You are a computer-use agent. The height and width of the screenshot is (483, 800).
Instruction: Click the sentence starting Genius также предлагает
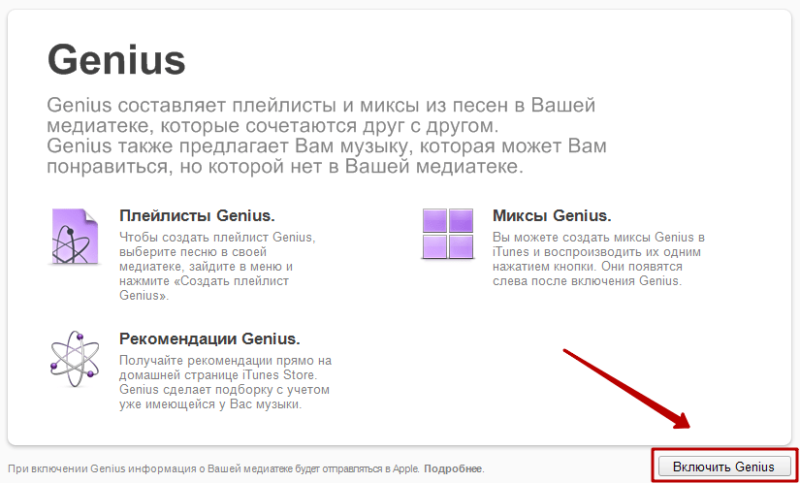(327, 156)
